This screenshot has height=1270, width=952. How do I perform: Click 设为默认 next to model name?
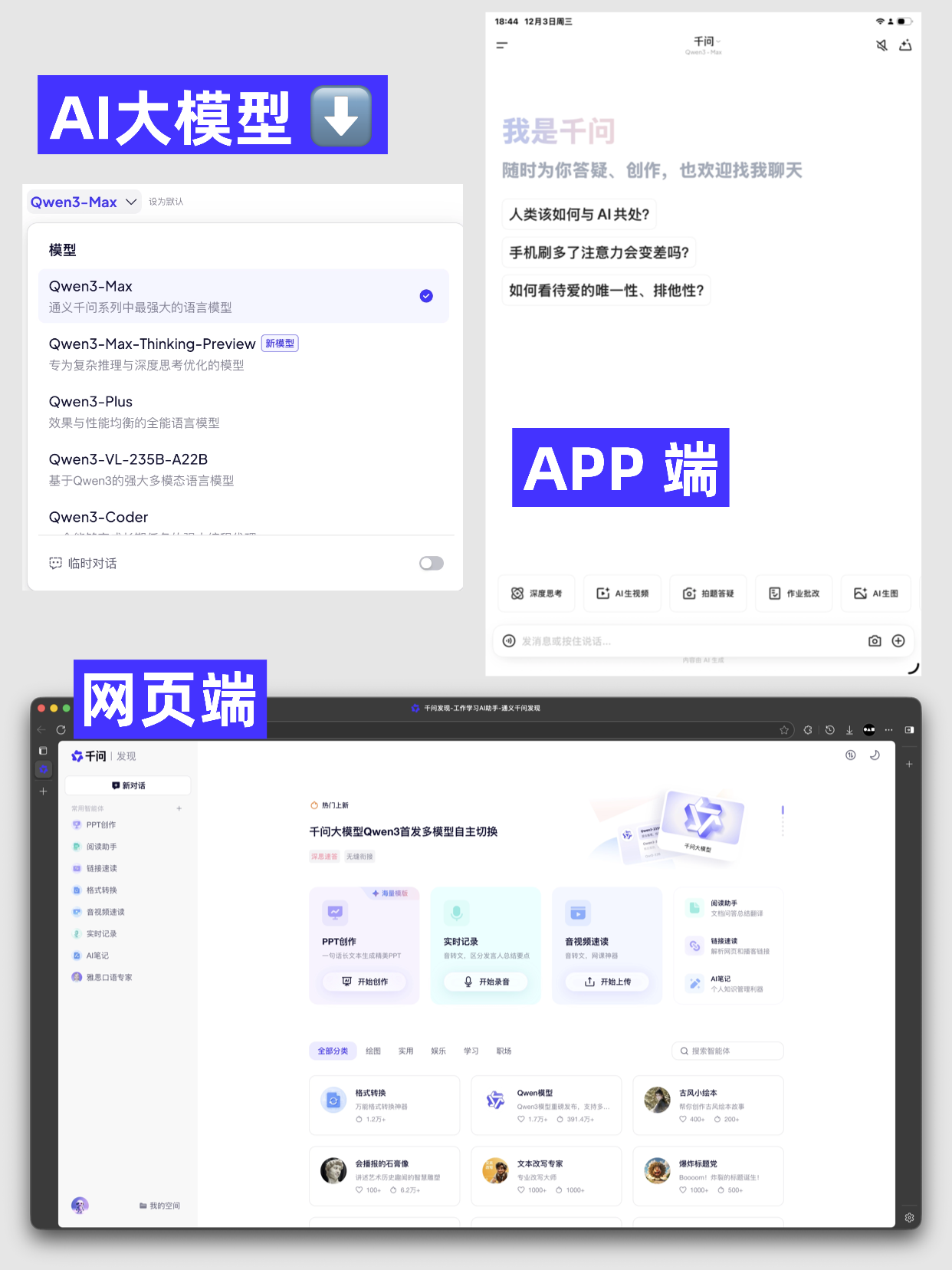(x=166, y=202)
